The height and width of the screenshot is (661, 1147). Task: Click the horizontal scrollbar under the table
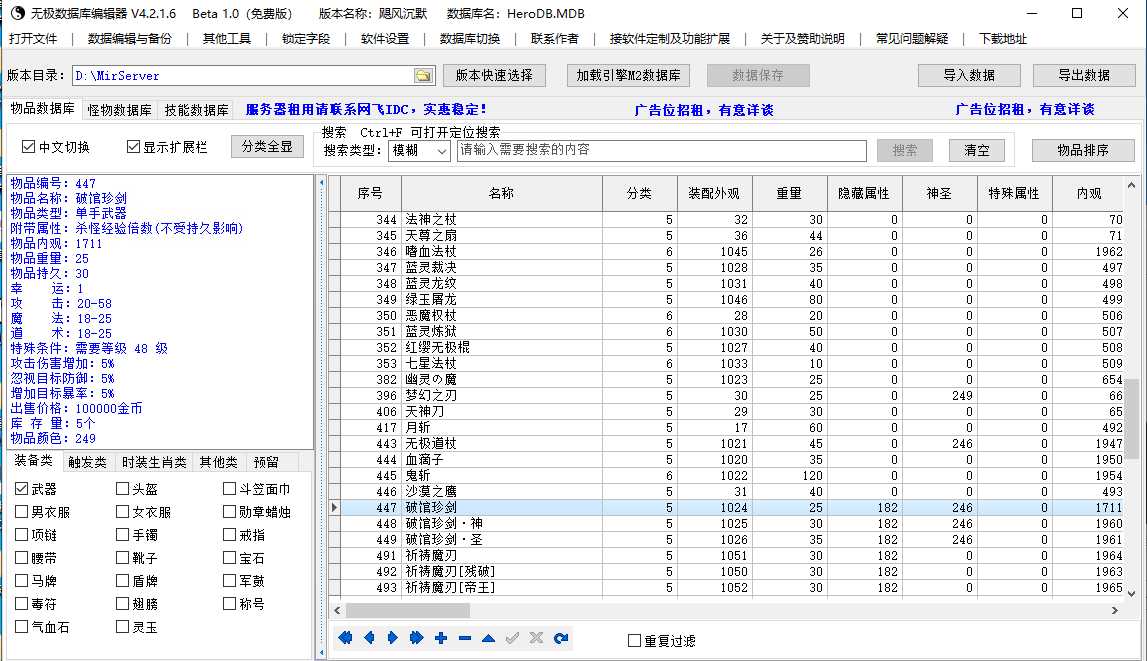[700, 609]
